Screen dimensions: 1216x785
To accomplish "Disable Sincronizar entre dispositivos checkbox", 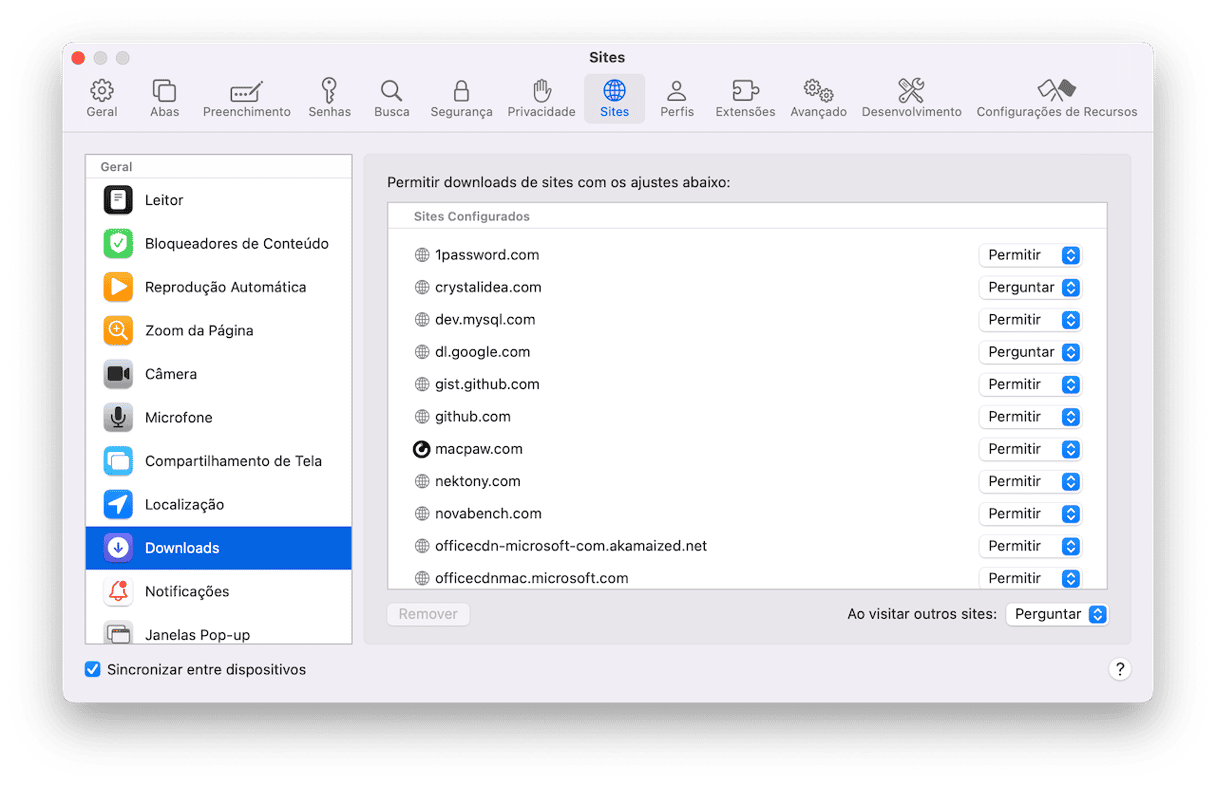I will (x=93, y=670).
